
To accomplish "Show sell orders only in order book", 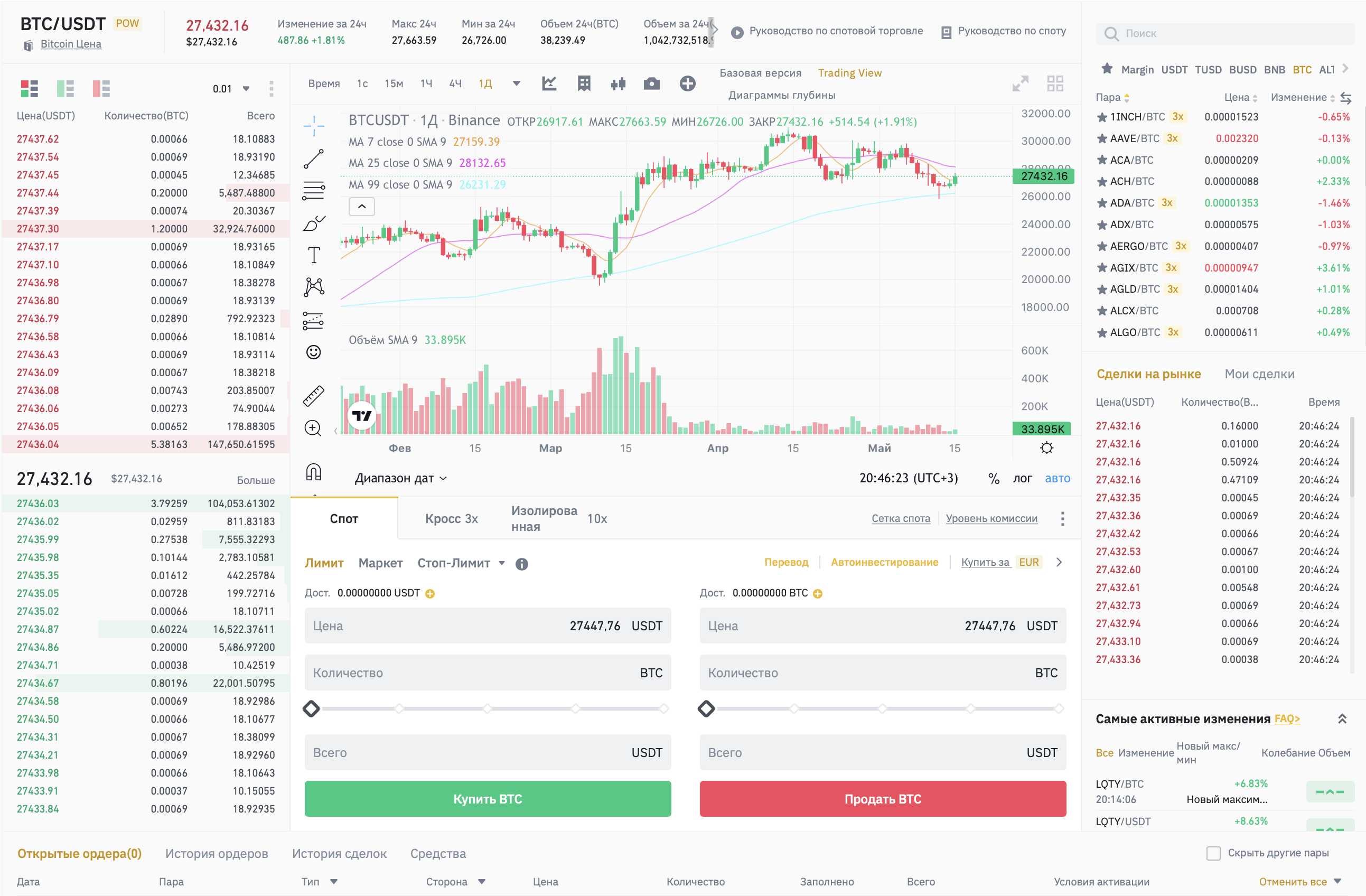I will point(101,88).
